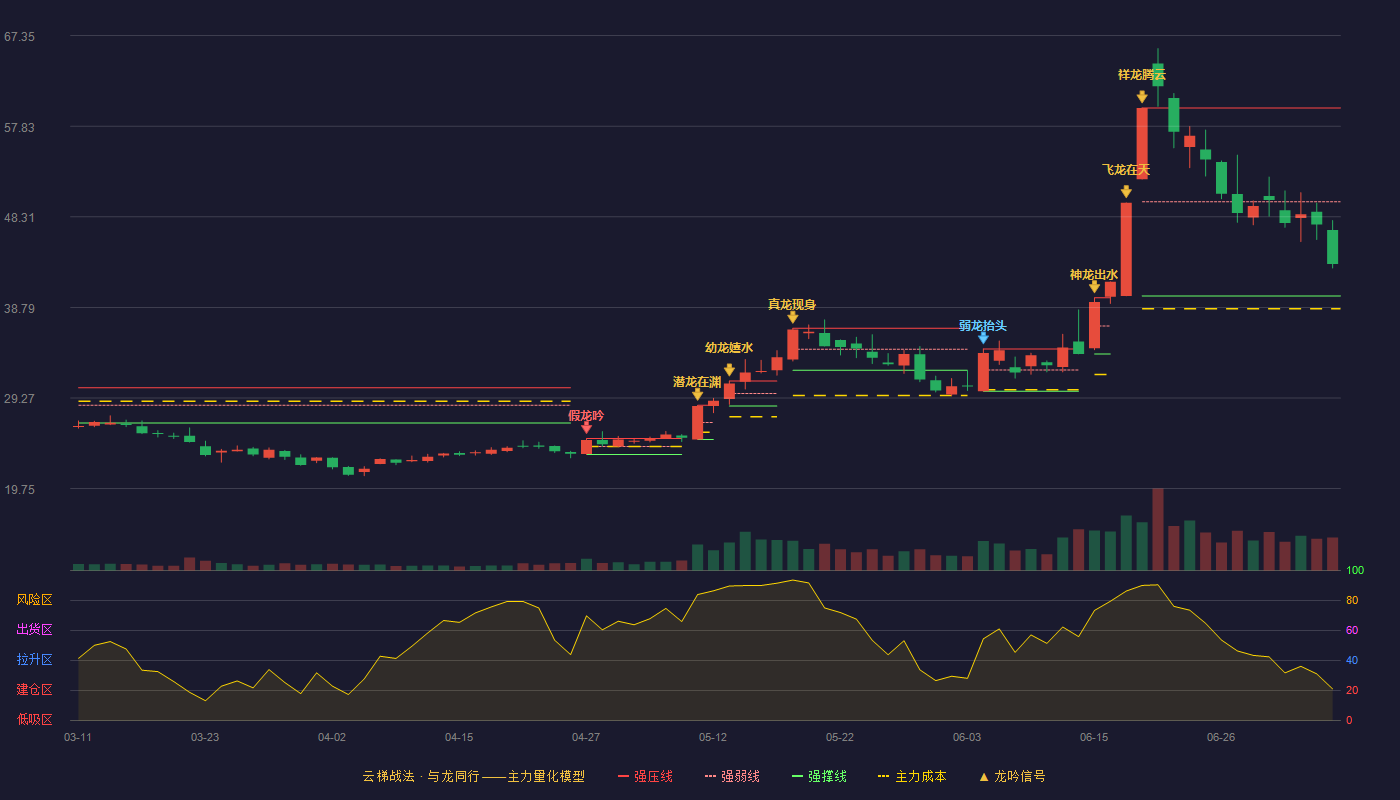Click the red arrow under 假龙吟 signal

point(586,428)
